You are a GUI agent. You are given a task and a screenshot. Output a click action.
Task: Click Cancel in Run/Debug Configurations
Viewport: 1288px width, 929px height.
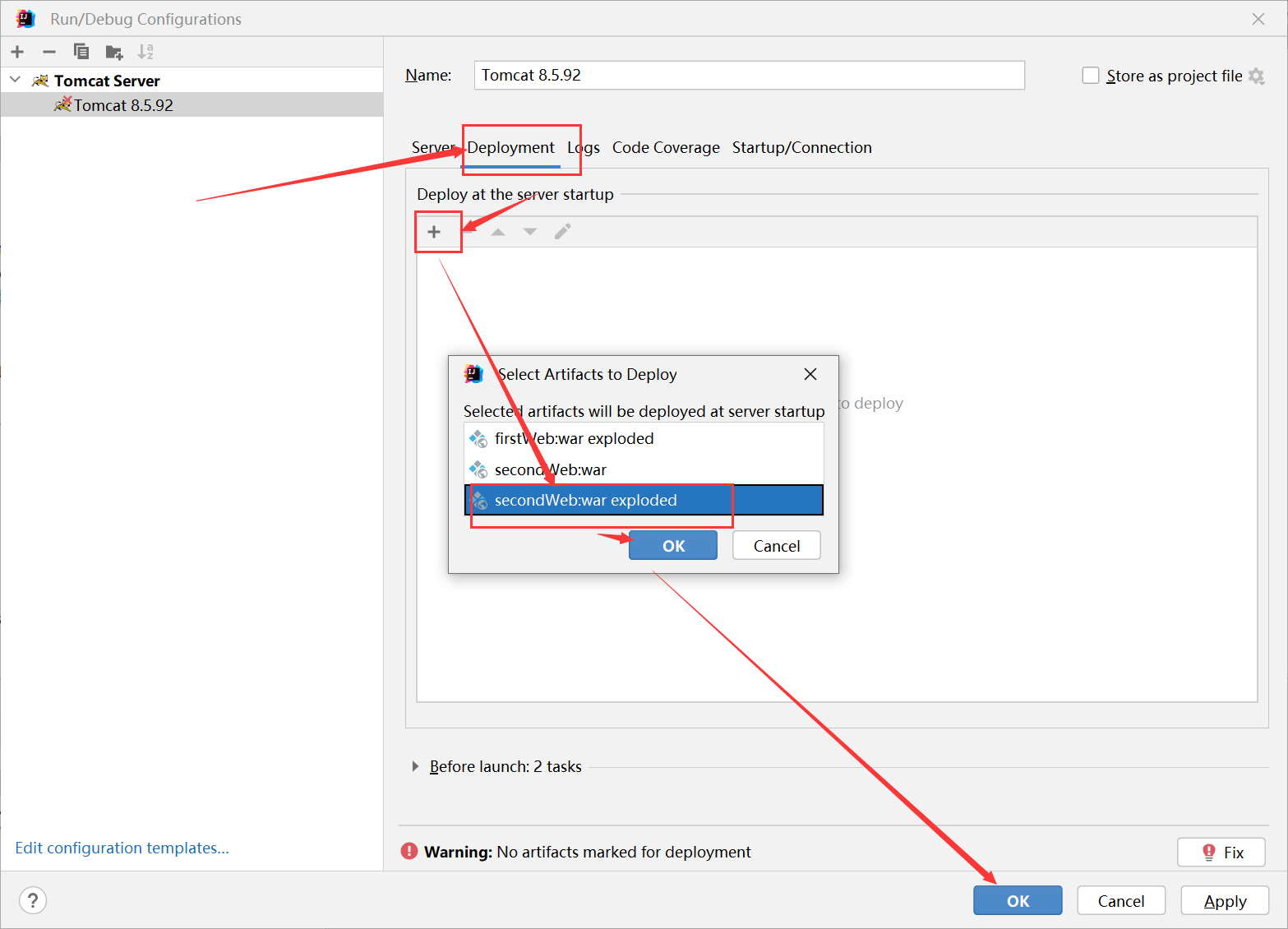1121,900
